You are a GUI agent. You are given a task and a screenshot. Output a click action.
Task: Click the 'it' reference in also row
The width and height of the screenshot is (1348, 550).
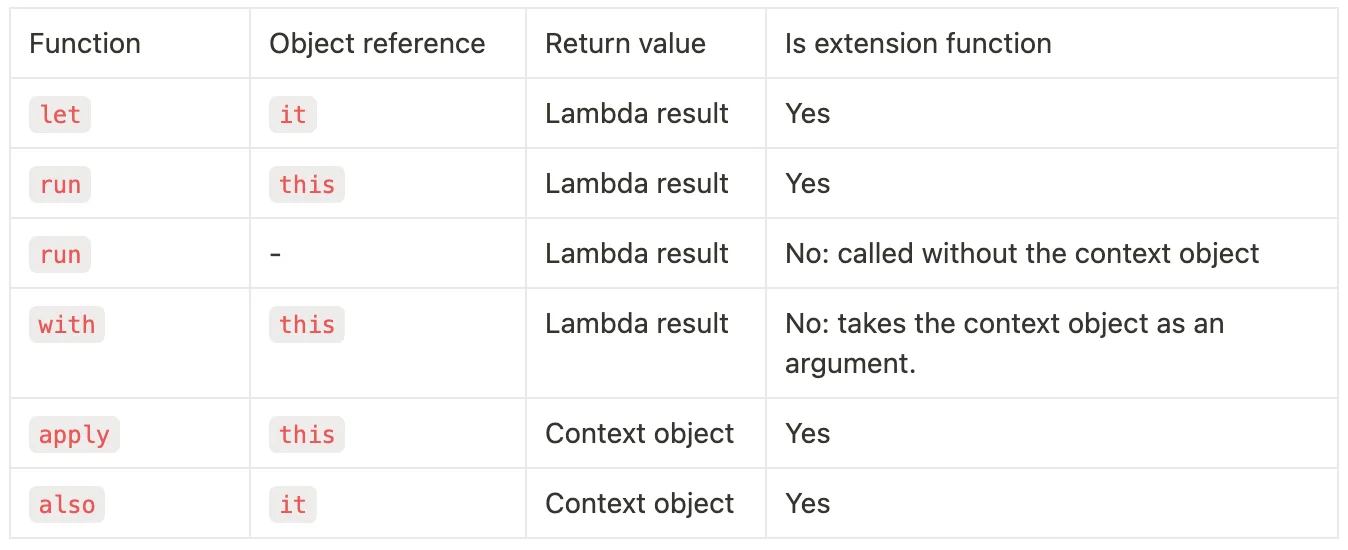point(293,505)
